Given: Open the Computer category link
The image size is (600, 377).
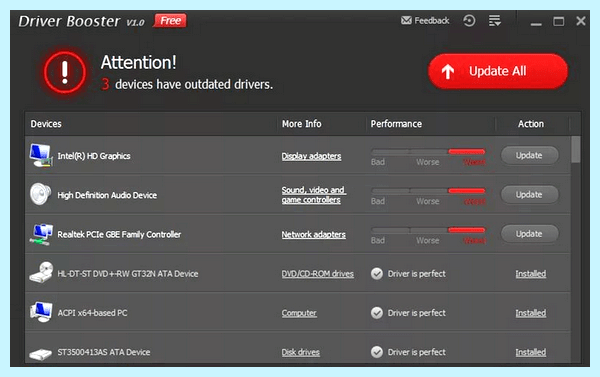Looking at the screenshot, I should pos(299,313).
